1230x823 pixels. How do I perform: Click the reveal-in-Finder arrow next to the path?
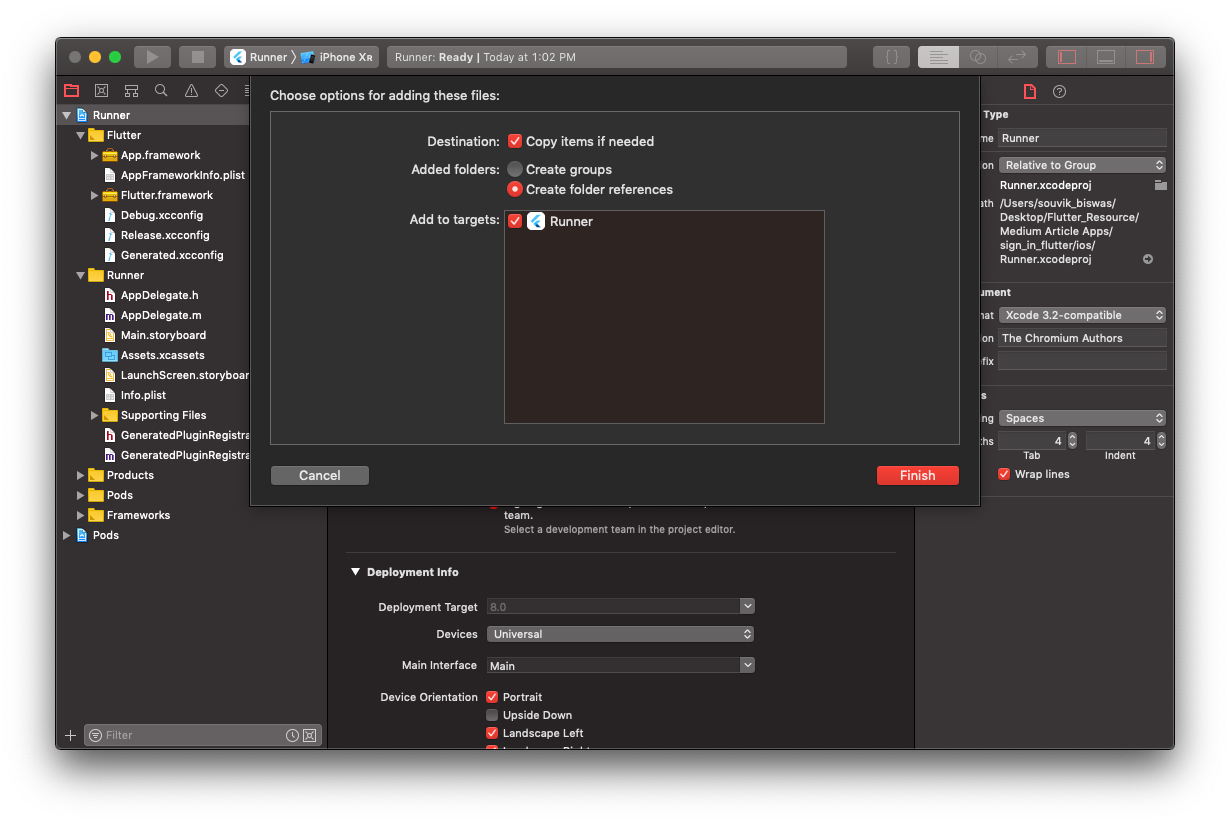tap(1148, 259)
